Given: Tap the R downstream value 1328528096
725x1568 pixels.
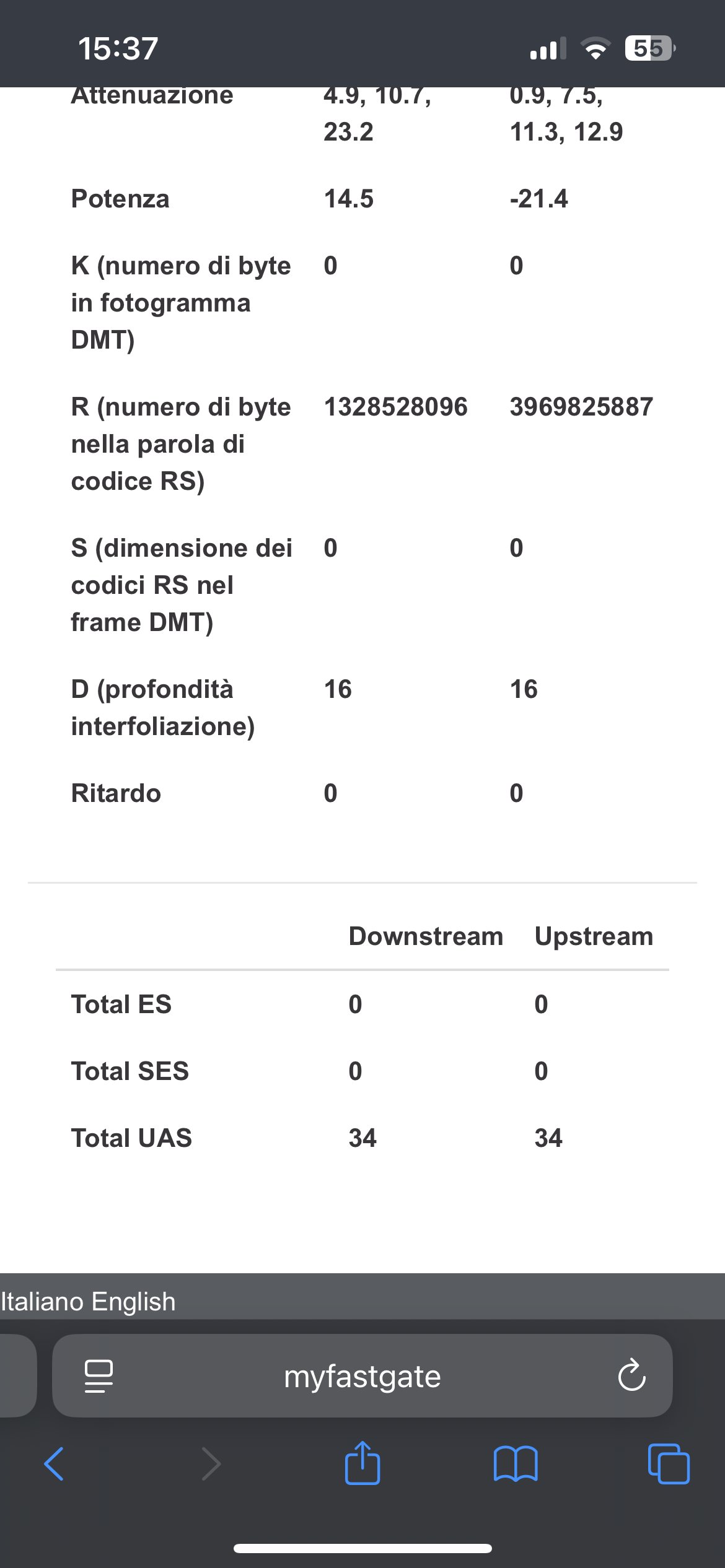Looking at the screenshot, I should [395, 407].
